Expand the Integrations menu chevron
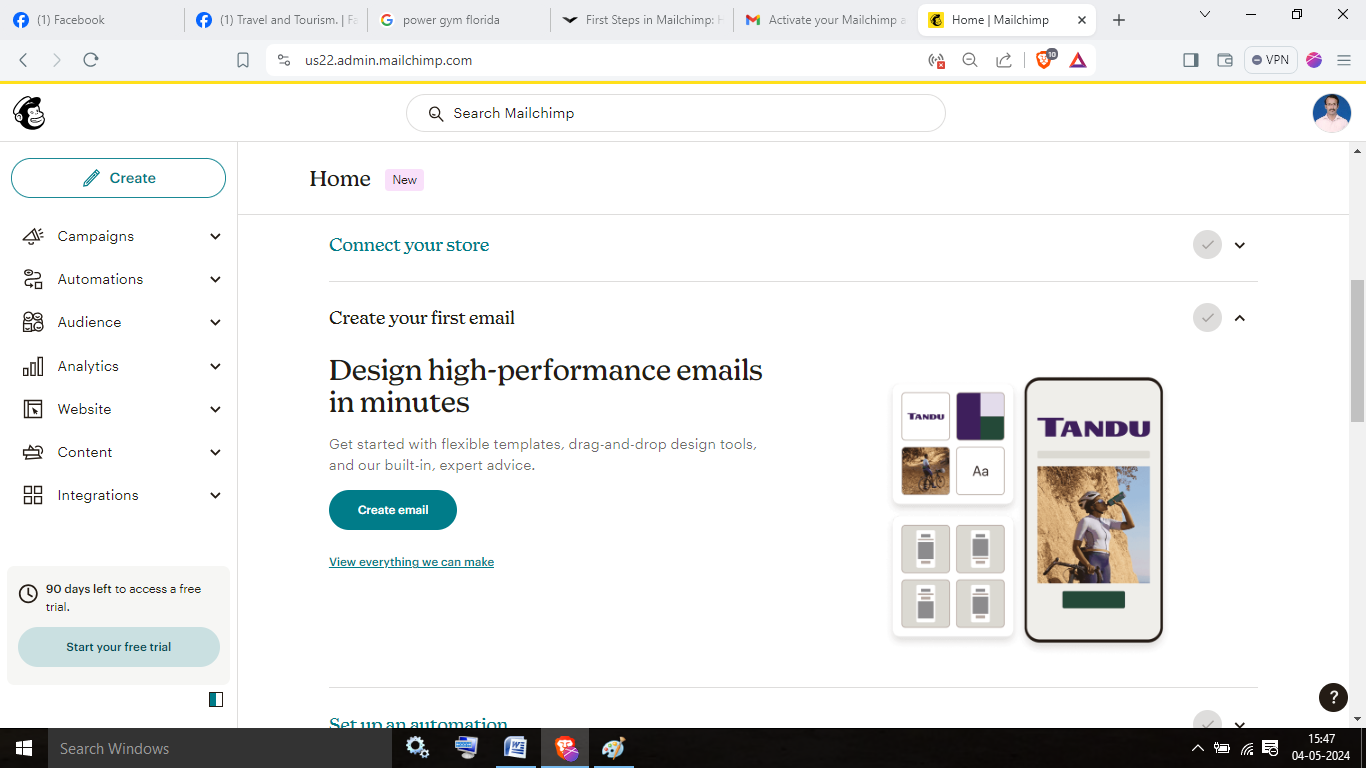This screenshot has height=768, width=1366. coord(215,495)
